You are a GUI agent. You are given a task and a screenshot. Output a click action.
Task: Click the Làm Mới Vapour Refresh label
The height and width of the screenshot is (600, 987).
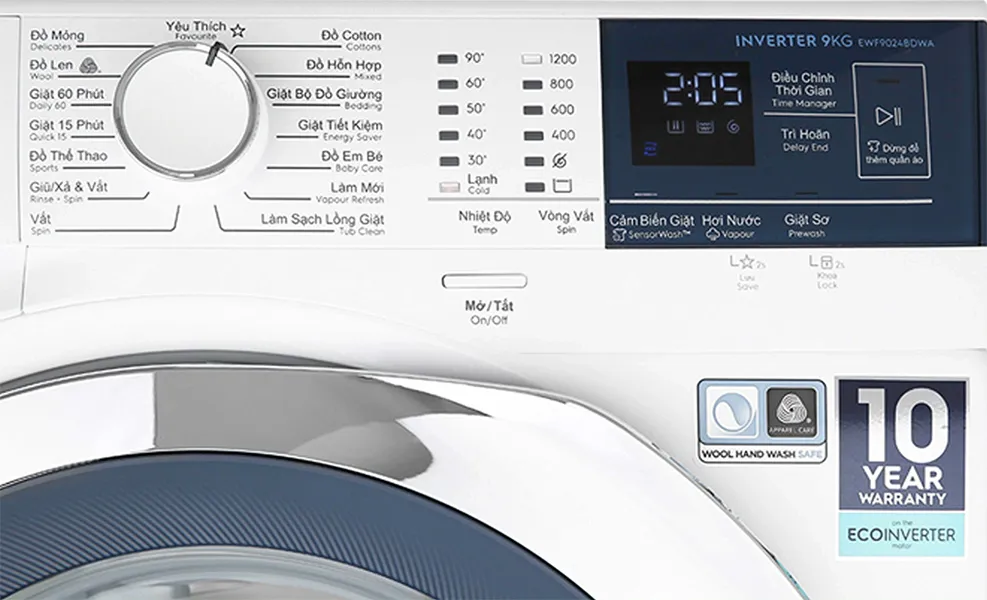350,193
